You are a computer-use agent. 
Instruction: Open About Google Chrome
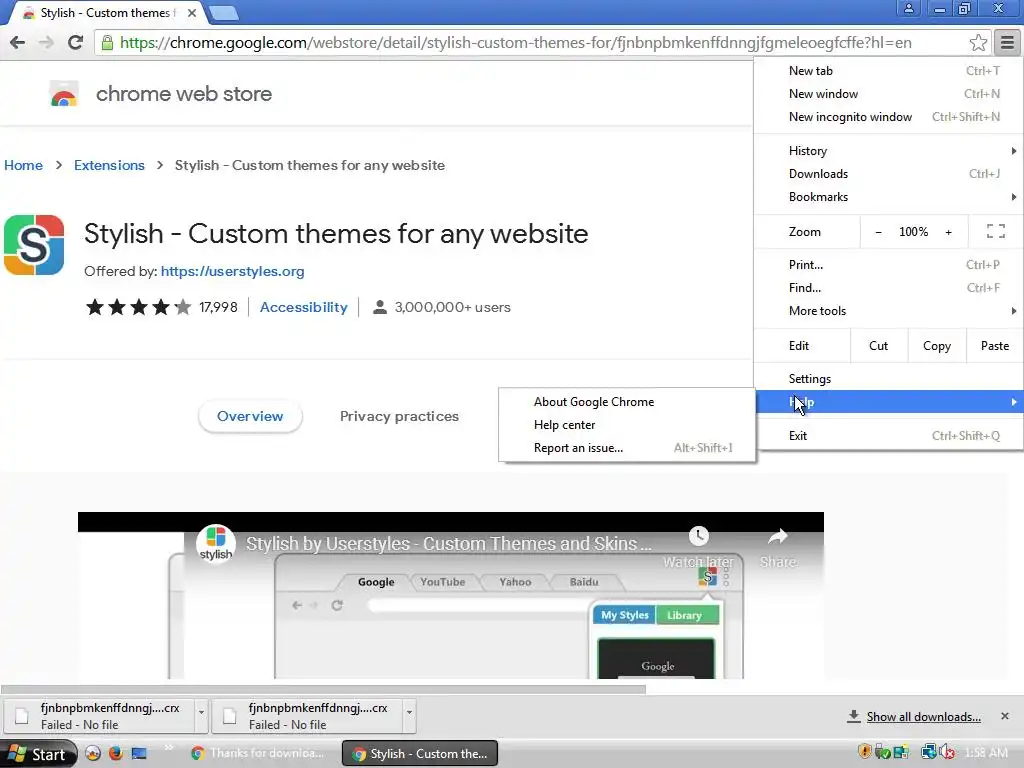point(627,402)
